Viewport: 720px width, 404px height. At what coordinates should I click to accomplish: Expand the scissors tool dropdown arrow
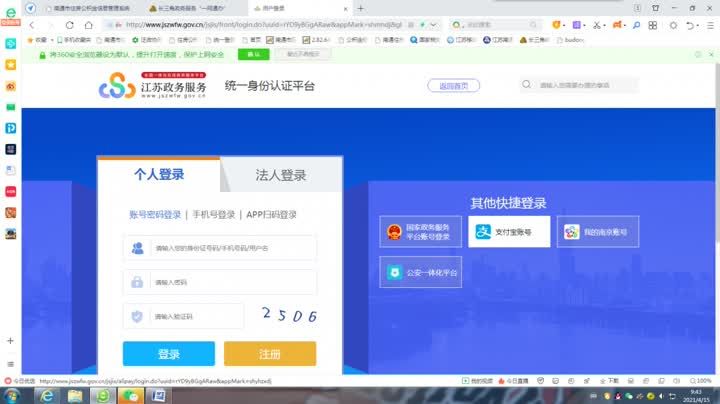[604, 26]
